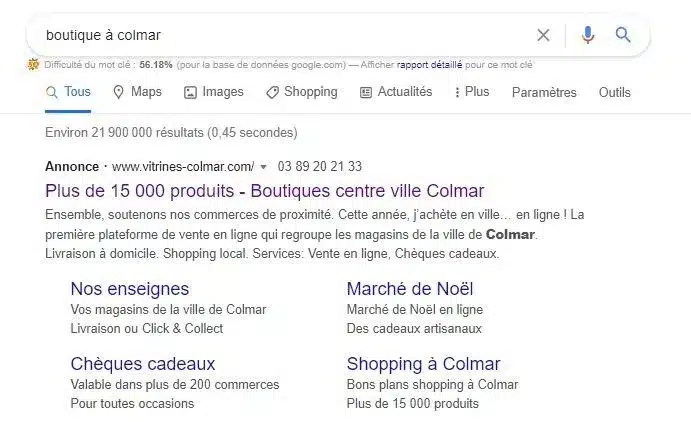Open Maps results via pin icon
Viewport: 691px width, 422px height.
[118, 92]
